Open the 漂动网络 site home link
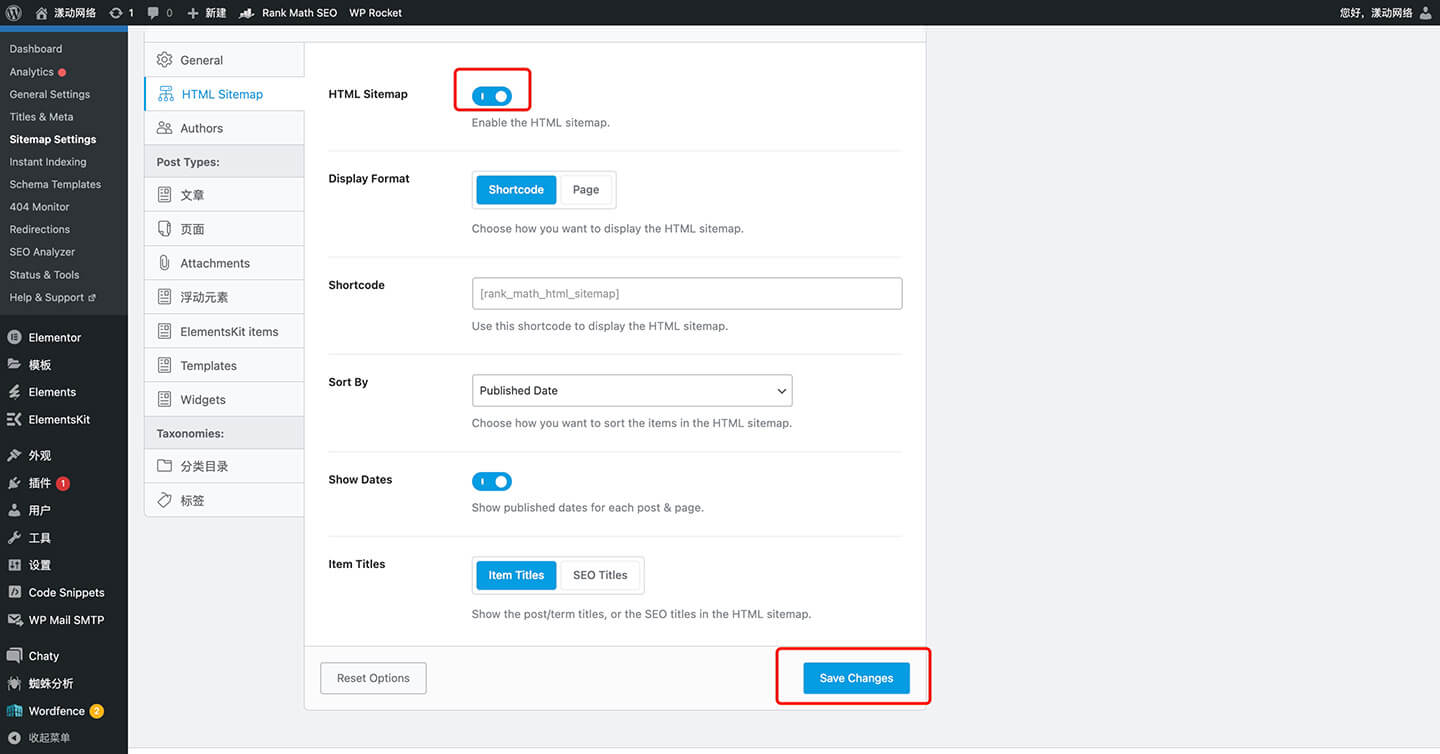 coord(66,13)
